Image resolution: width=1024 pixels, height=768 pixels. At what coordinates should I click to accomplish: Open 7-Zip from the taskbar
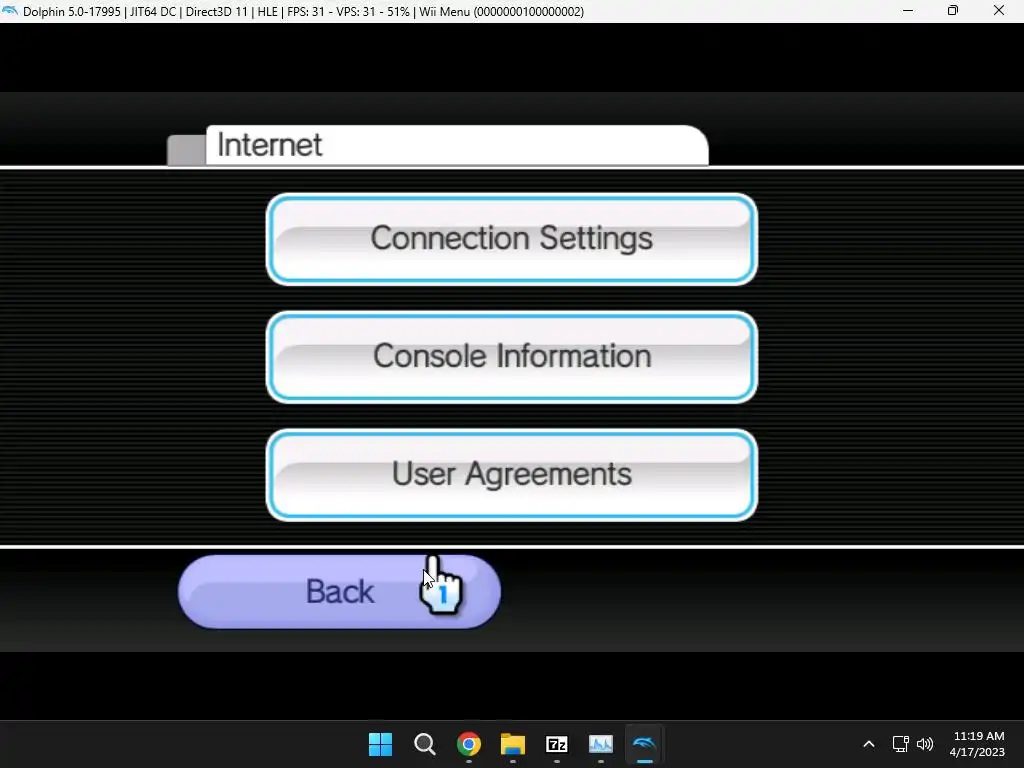(x=556, y=744)
